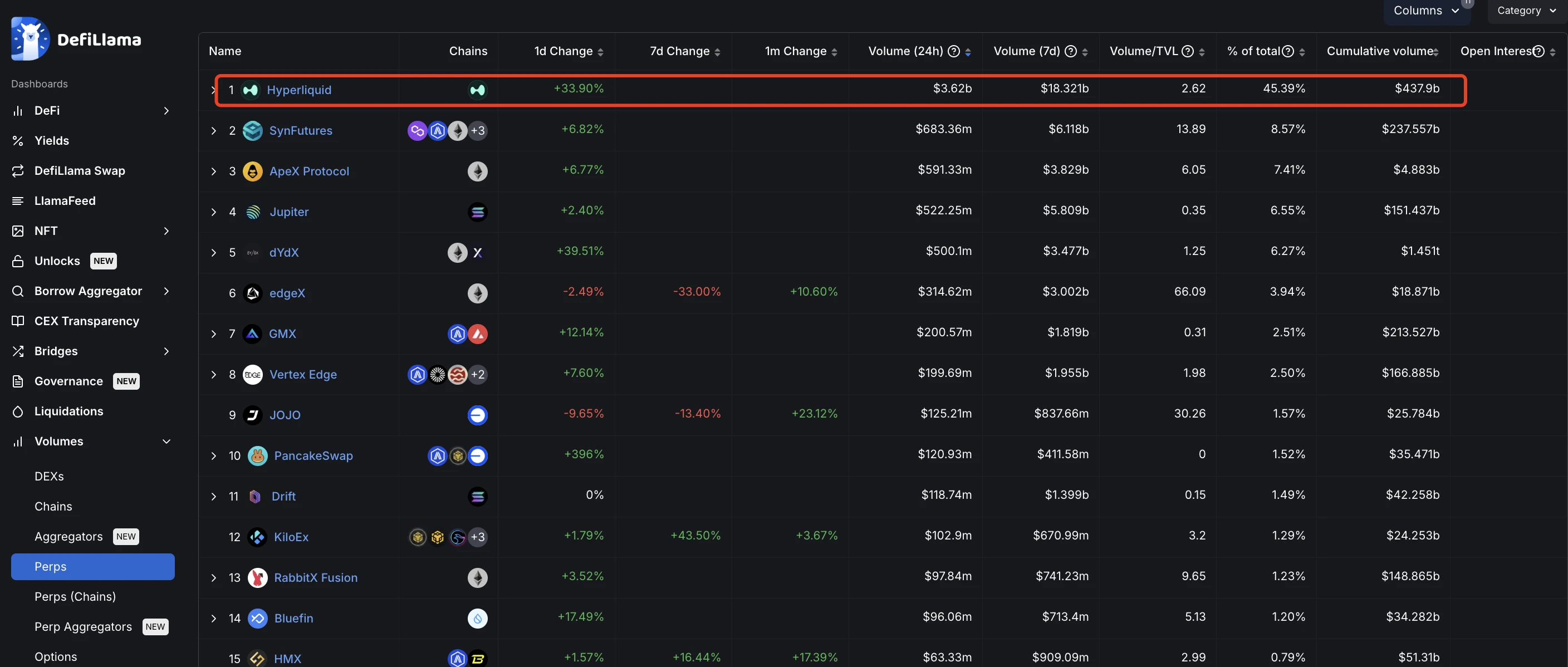The image size is (1568, 667).
Task: Toggle sort on % of total column
Action: 1301,52
